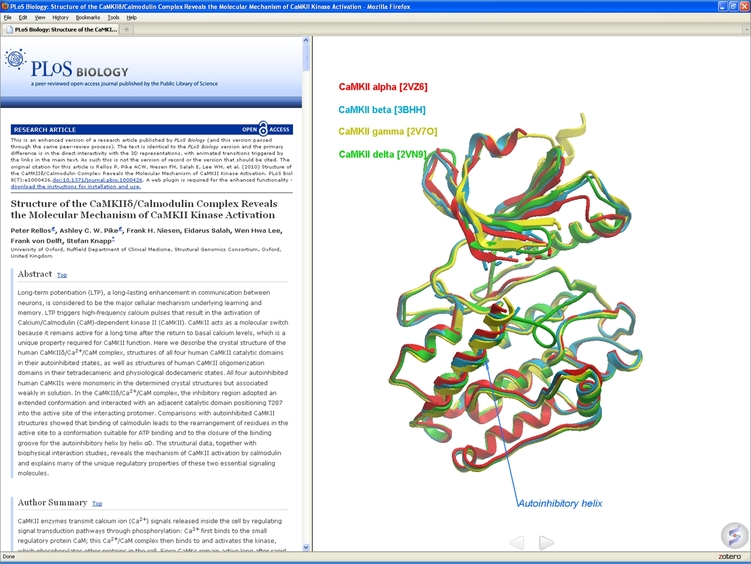751x564 pixels.
Task: Open the Bookmarks menu
Action: point(87,17)
